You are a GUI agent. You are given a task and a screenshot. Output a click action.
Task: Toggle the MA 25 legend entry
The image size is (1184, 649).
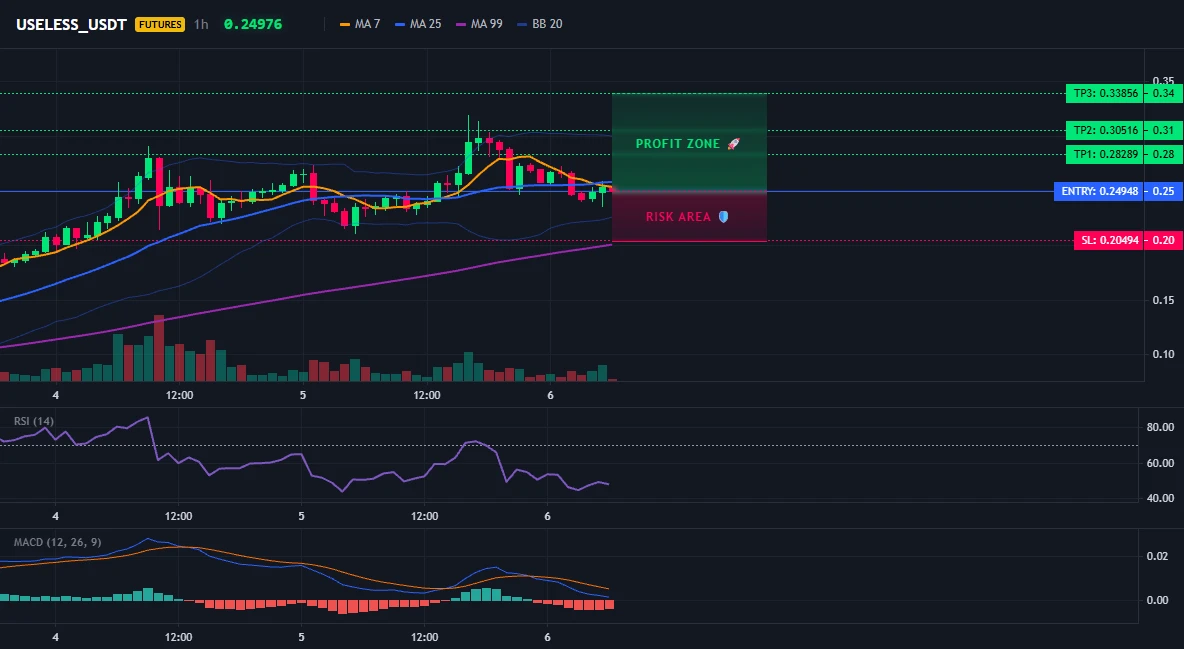(x=418, y=24)
